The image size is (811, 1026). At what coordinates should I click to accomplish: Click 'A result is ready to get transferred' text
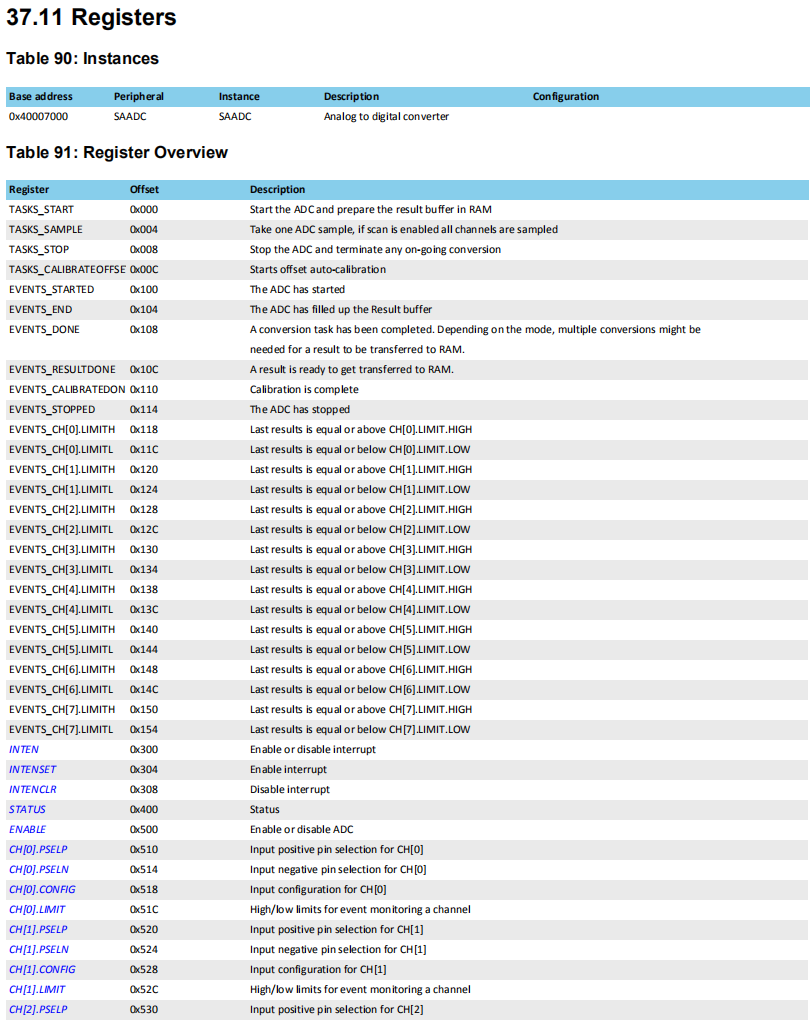point(351,370)
